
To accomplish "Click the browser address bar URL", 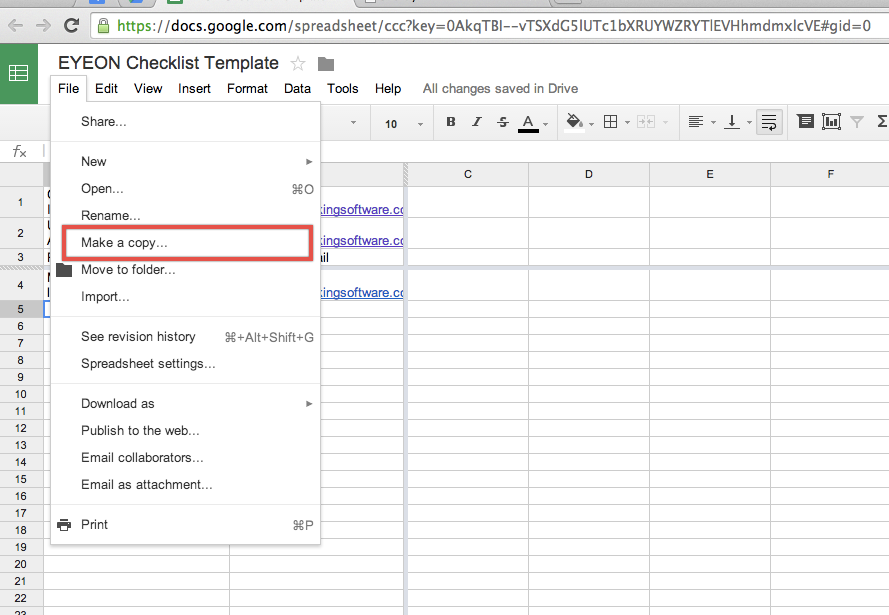I will coord(493,26).
